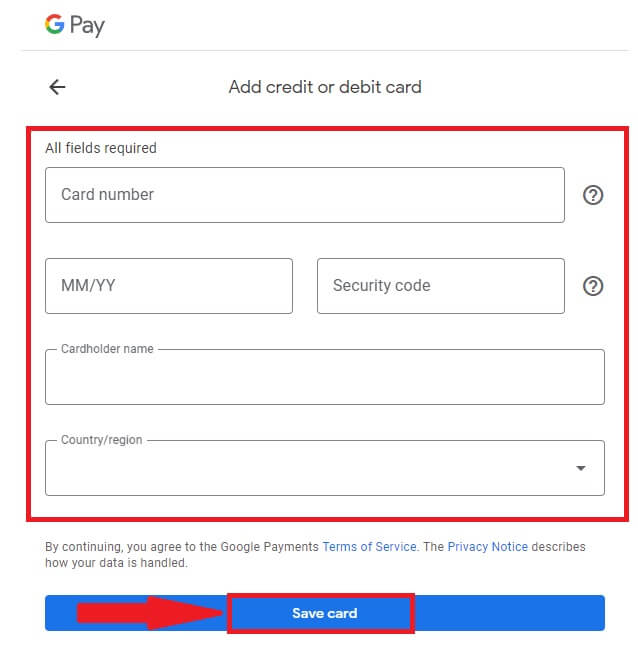This screenshot has height=658, width=638.
Task: Click the Google Pay logo
Action: (x=75, y=25)
